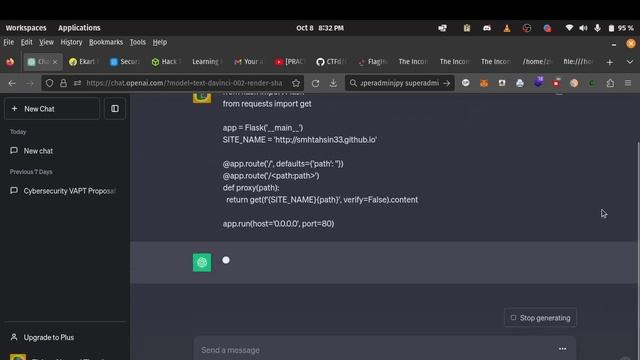Open the Help menu

click(160, 42)
